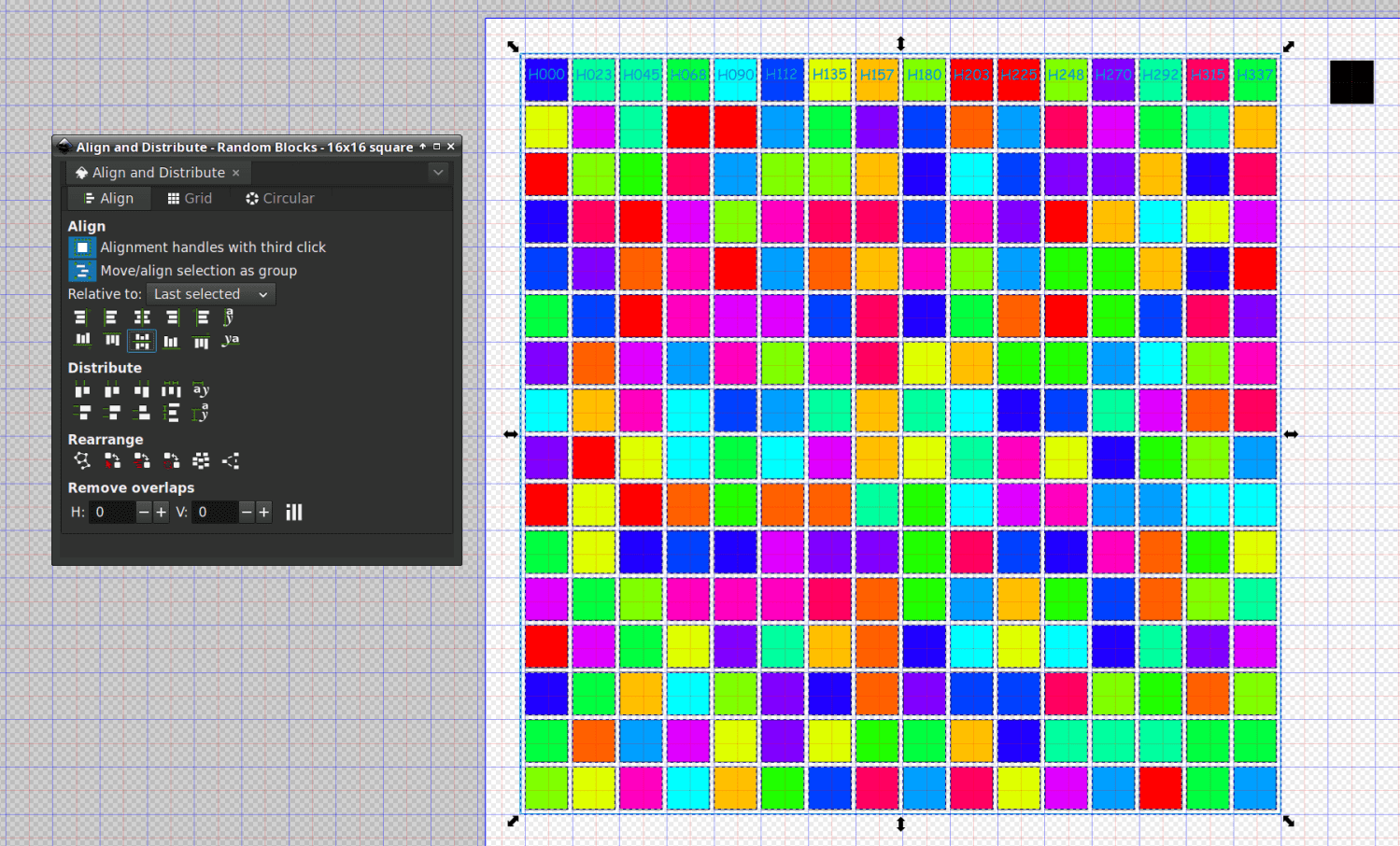Image resolution: width=1400 pixels, height=846 pixels.
Task: Increase the H remove-overlaps value
Action: coord(161,512)
